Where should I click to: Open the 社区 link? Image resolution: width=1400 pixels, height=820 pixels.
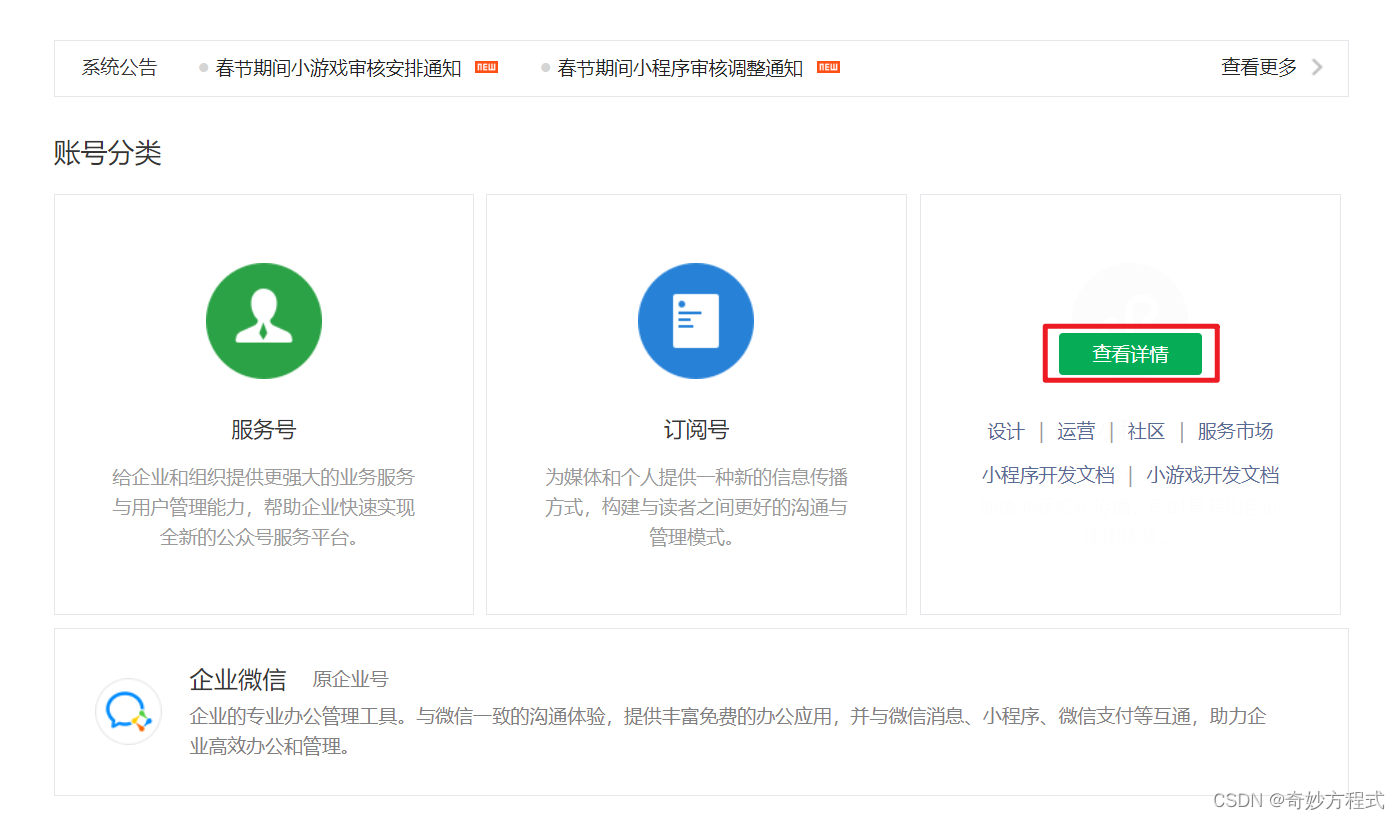tap(1146, 431)
